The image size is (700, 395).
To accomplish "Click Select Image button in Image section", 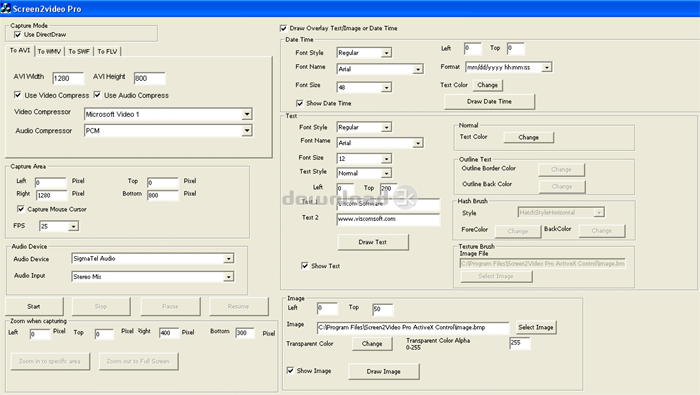I will point(536,327).
